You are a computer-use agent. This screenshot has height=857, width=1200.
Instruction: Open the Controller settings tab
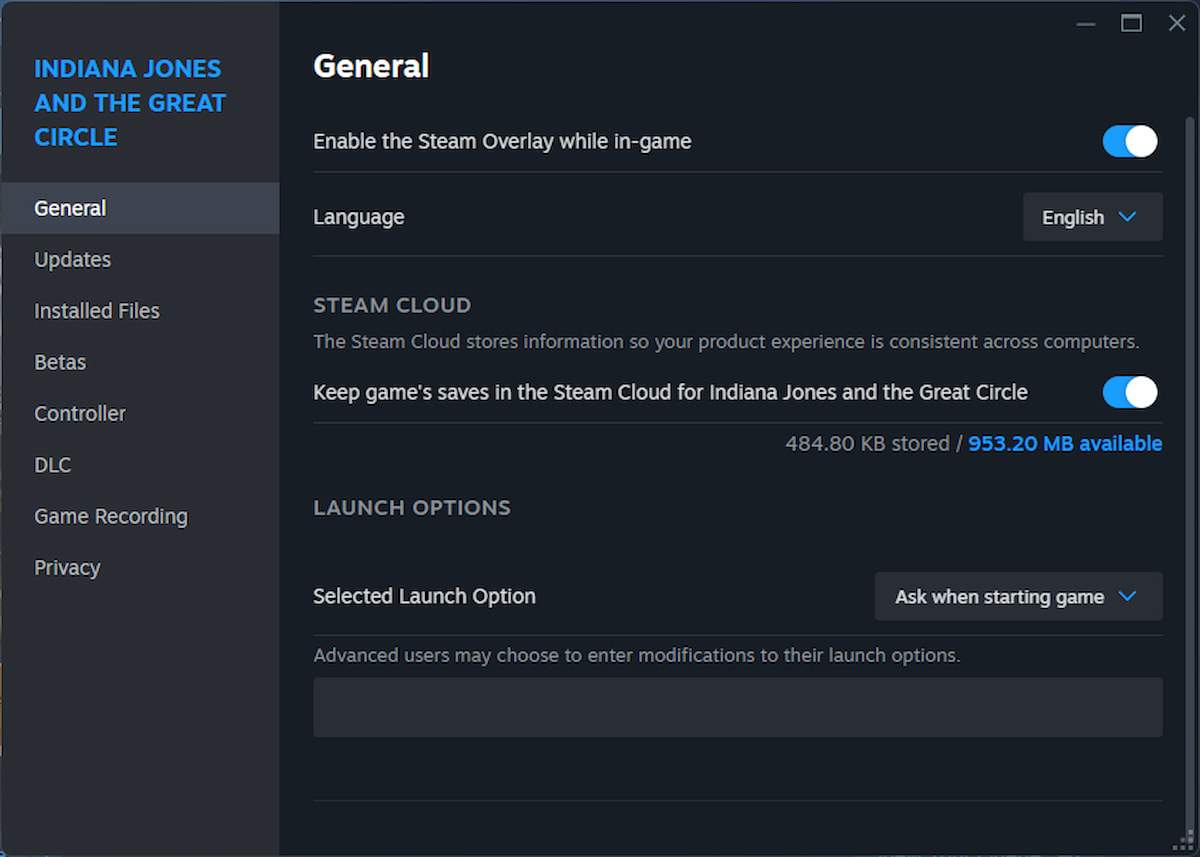point(80,413)
